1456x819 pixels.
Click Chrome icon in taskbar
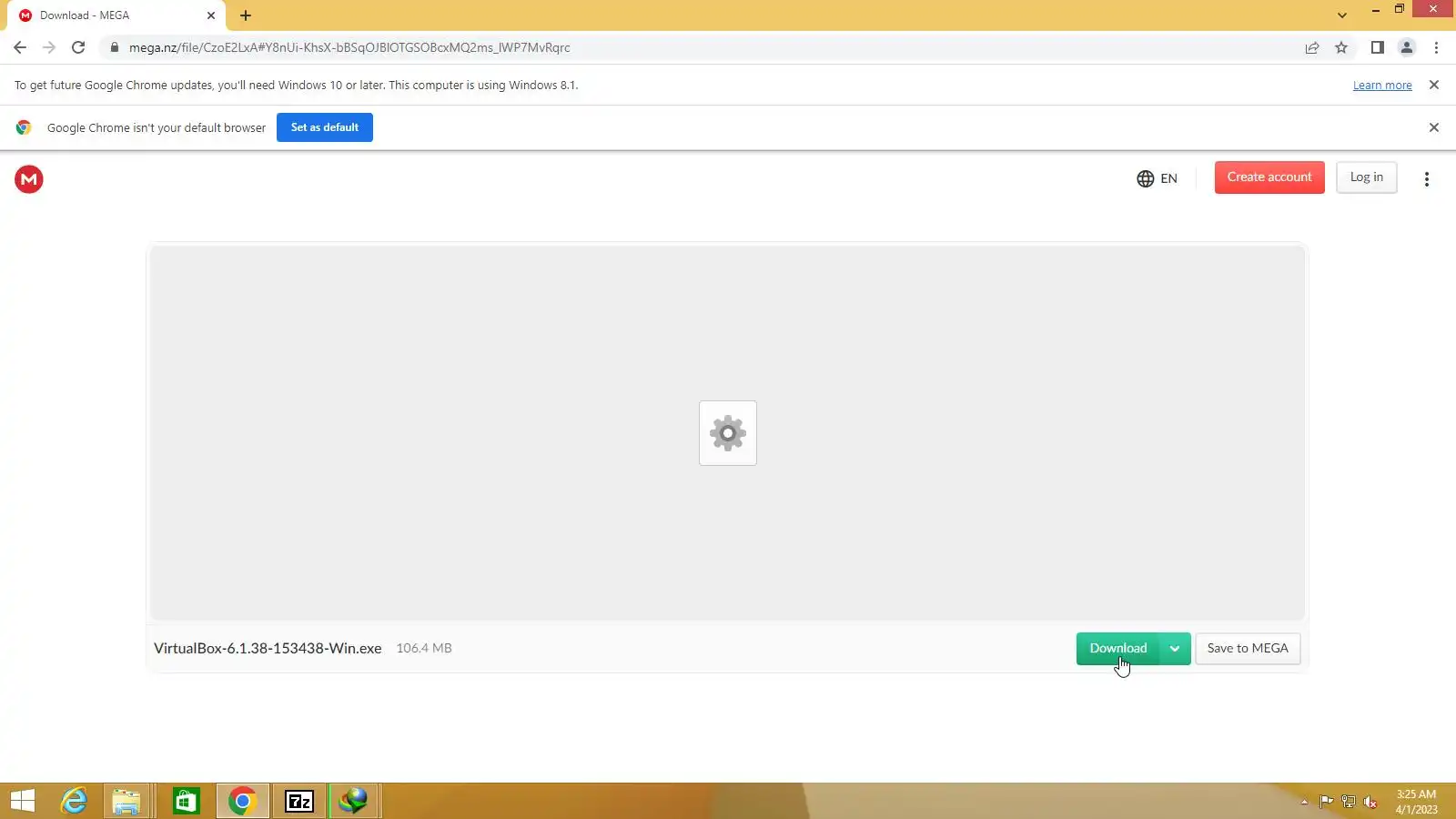[242, 801]
